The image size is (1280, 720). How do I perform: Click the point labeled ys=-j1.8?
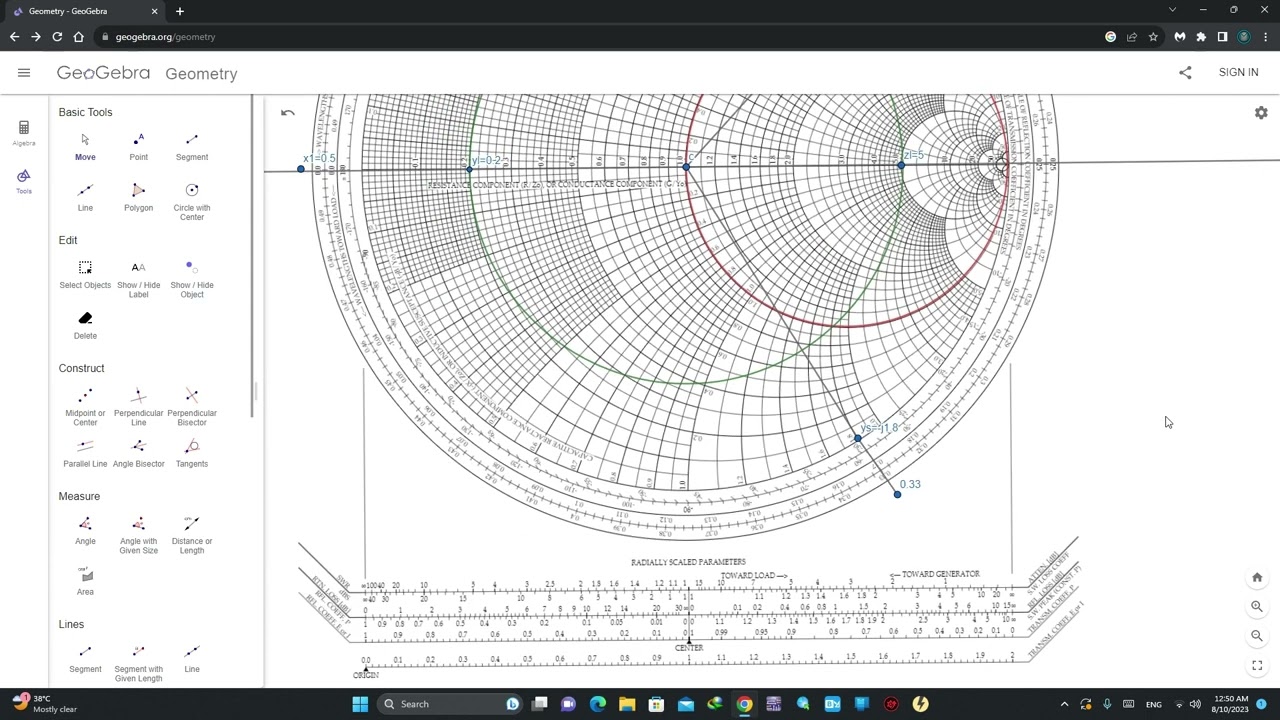(857, 438)
